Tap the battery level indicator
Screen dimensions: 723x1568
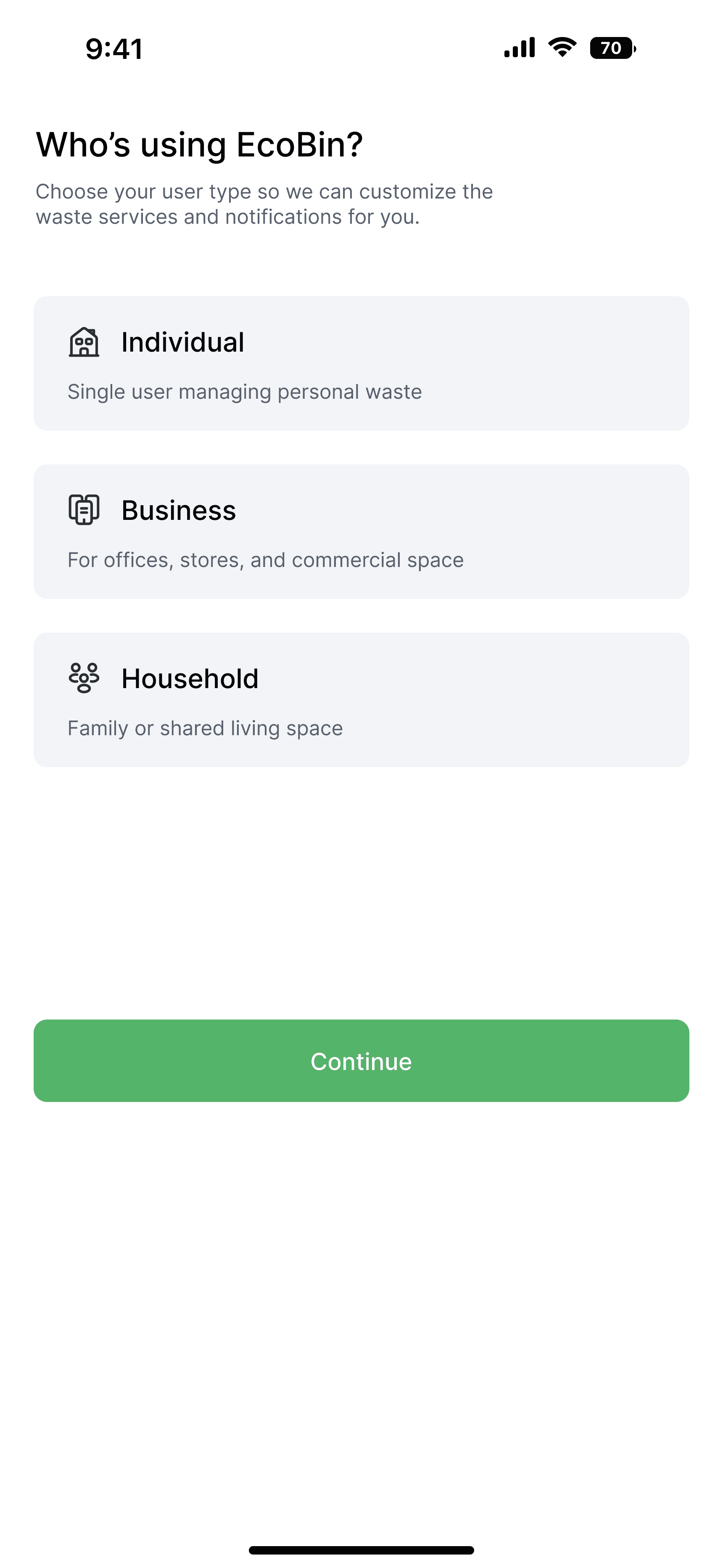click(x=612, y=48)
